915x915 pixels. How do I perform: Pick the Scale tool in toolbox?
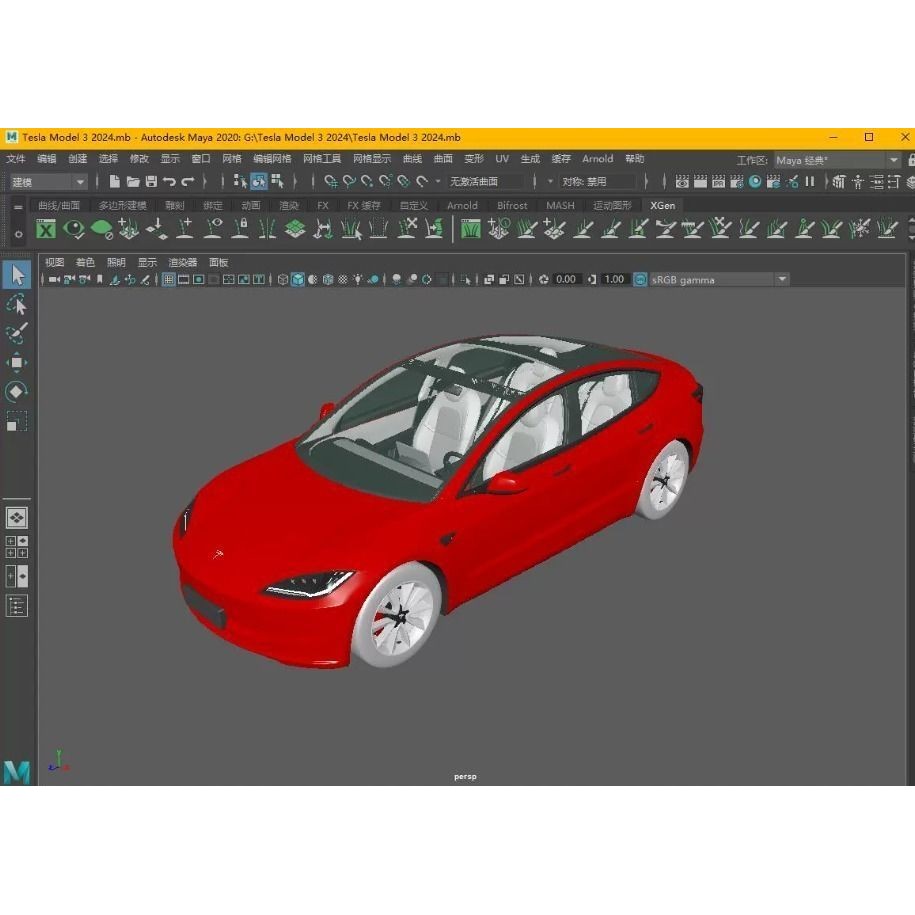[x=17, y=421]
